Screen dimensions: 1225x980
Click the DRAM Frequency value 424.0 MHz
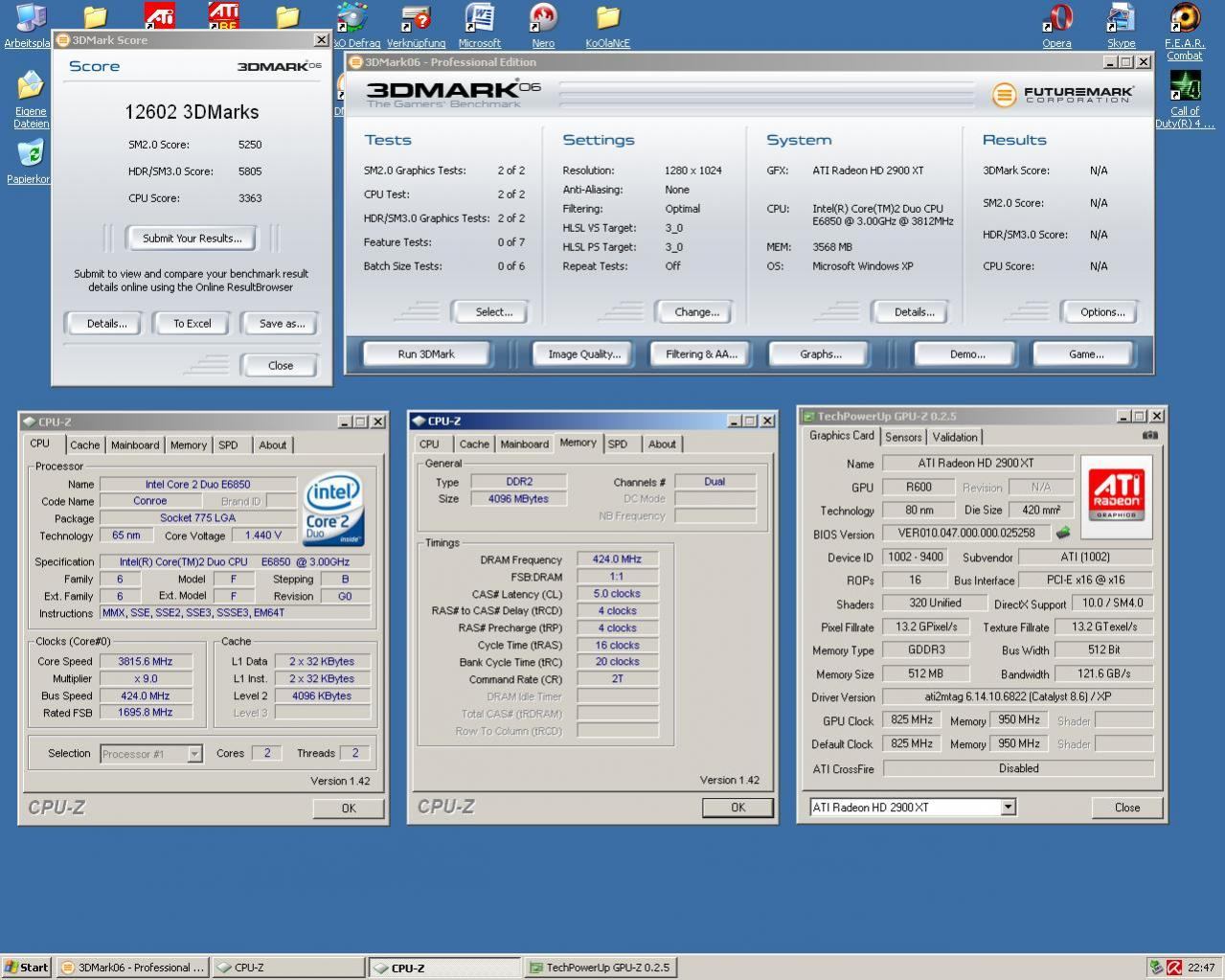click(x=617, y=559)
